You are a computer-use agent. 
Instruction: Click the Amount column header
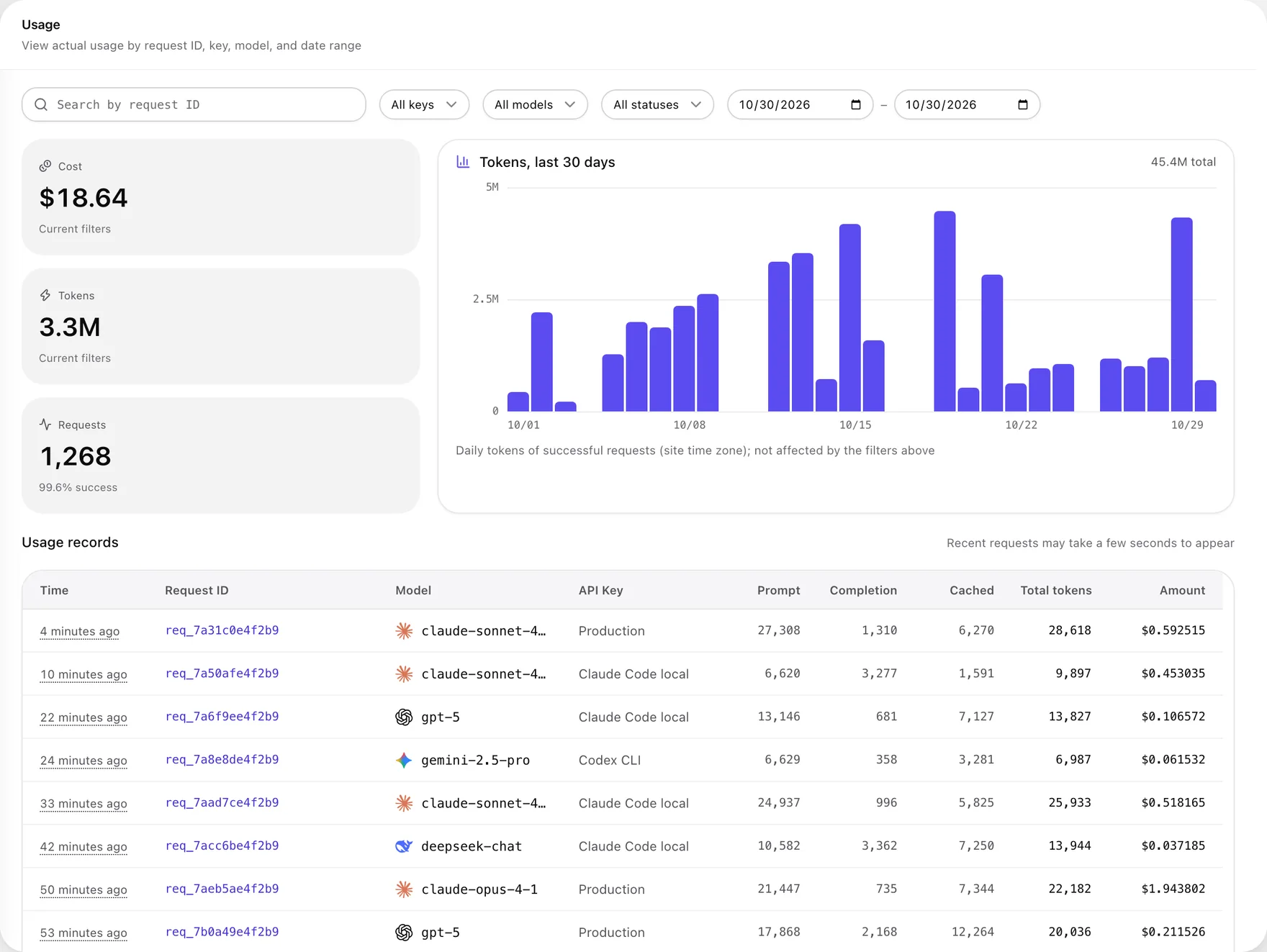tap(1182, 590)
